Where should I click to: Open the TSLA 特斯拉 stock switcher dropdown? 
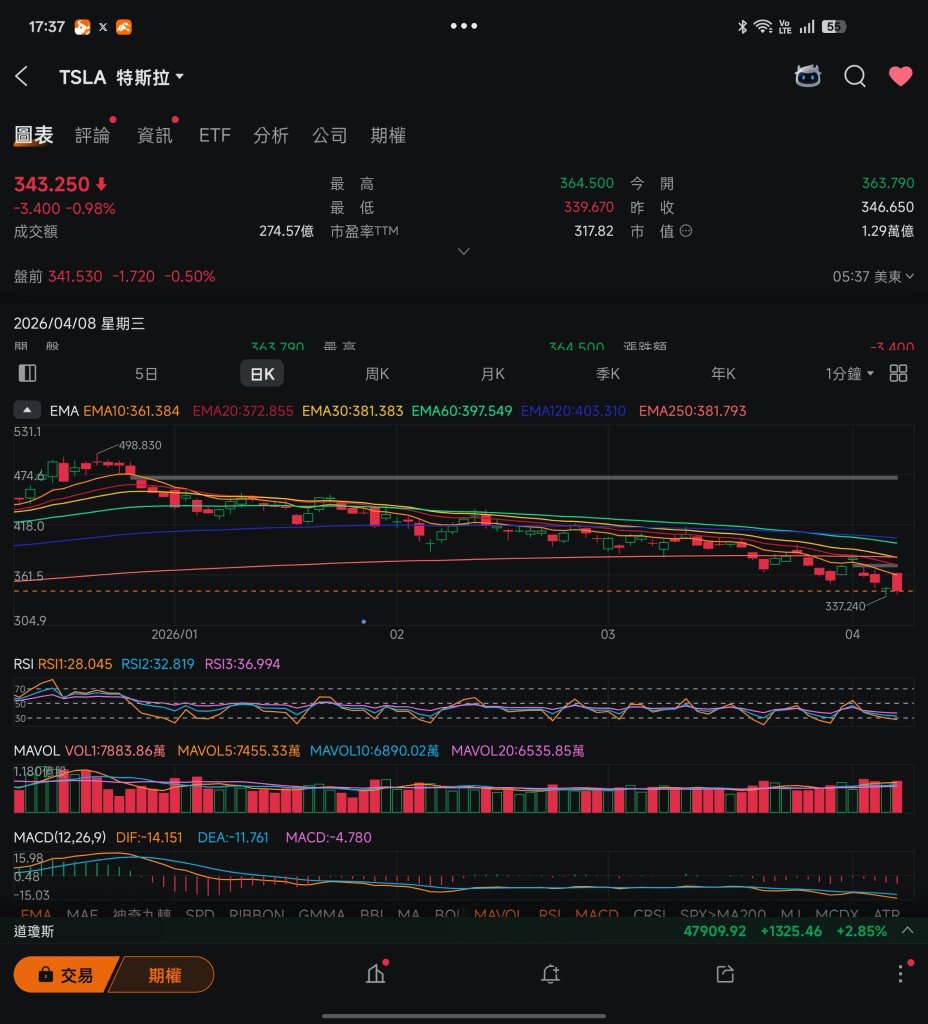(121, 77)
